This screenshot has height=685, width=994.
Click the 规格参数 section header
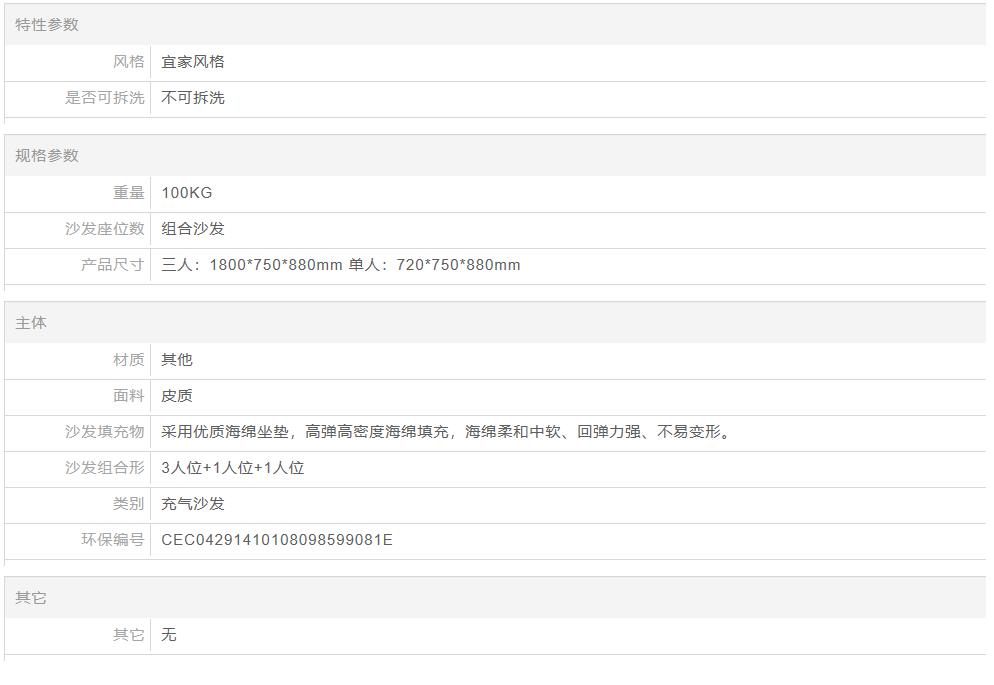[47, 156]
